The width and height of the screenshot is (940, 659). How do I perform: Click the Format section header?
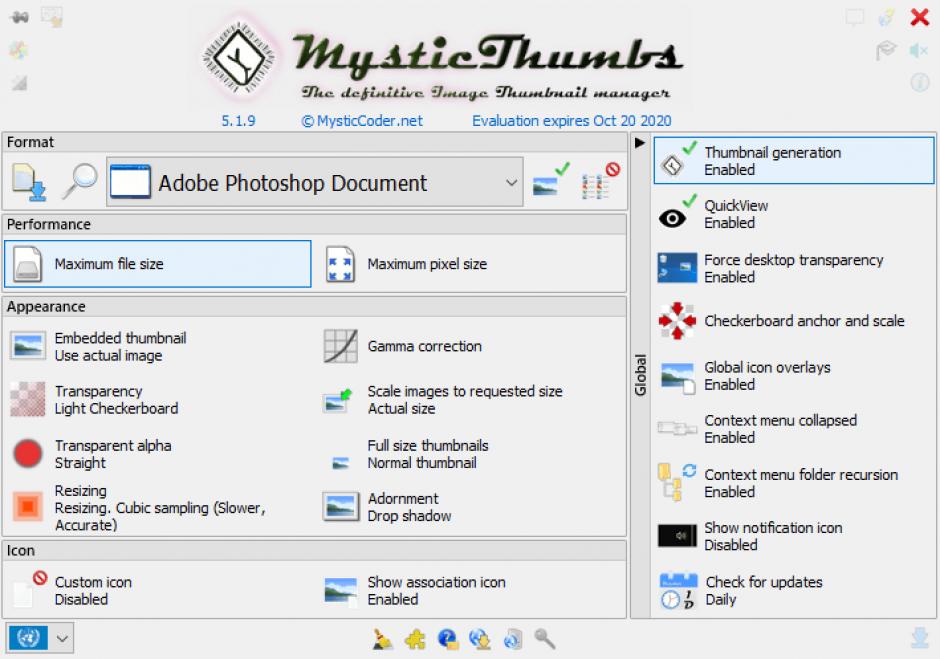tap(315, 142)
